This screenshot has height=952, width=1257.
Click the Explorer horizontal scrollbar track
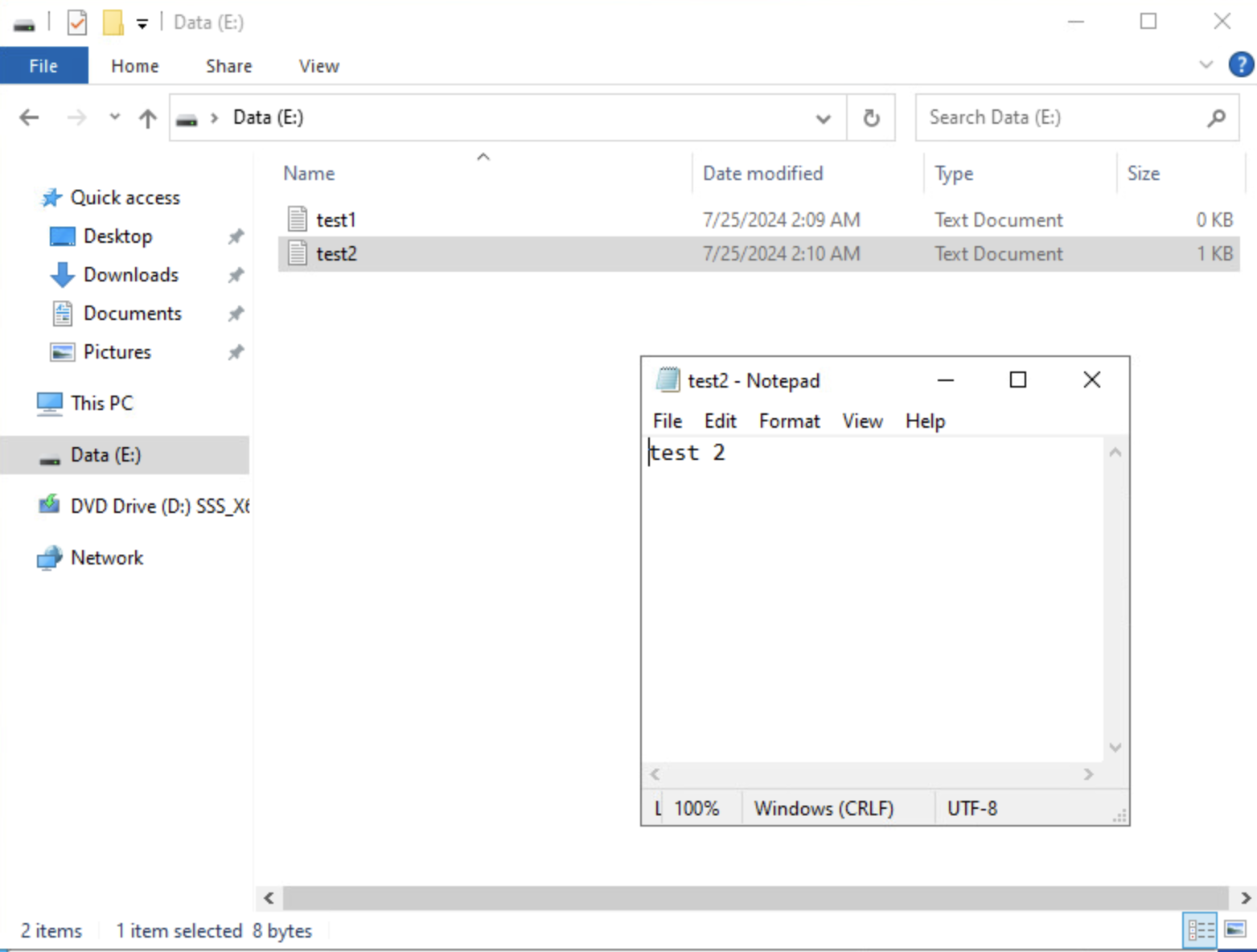point(756,897)
